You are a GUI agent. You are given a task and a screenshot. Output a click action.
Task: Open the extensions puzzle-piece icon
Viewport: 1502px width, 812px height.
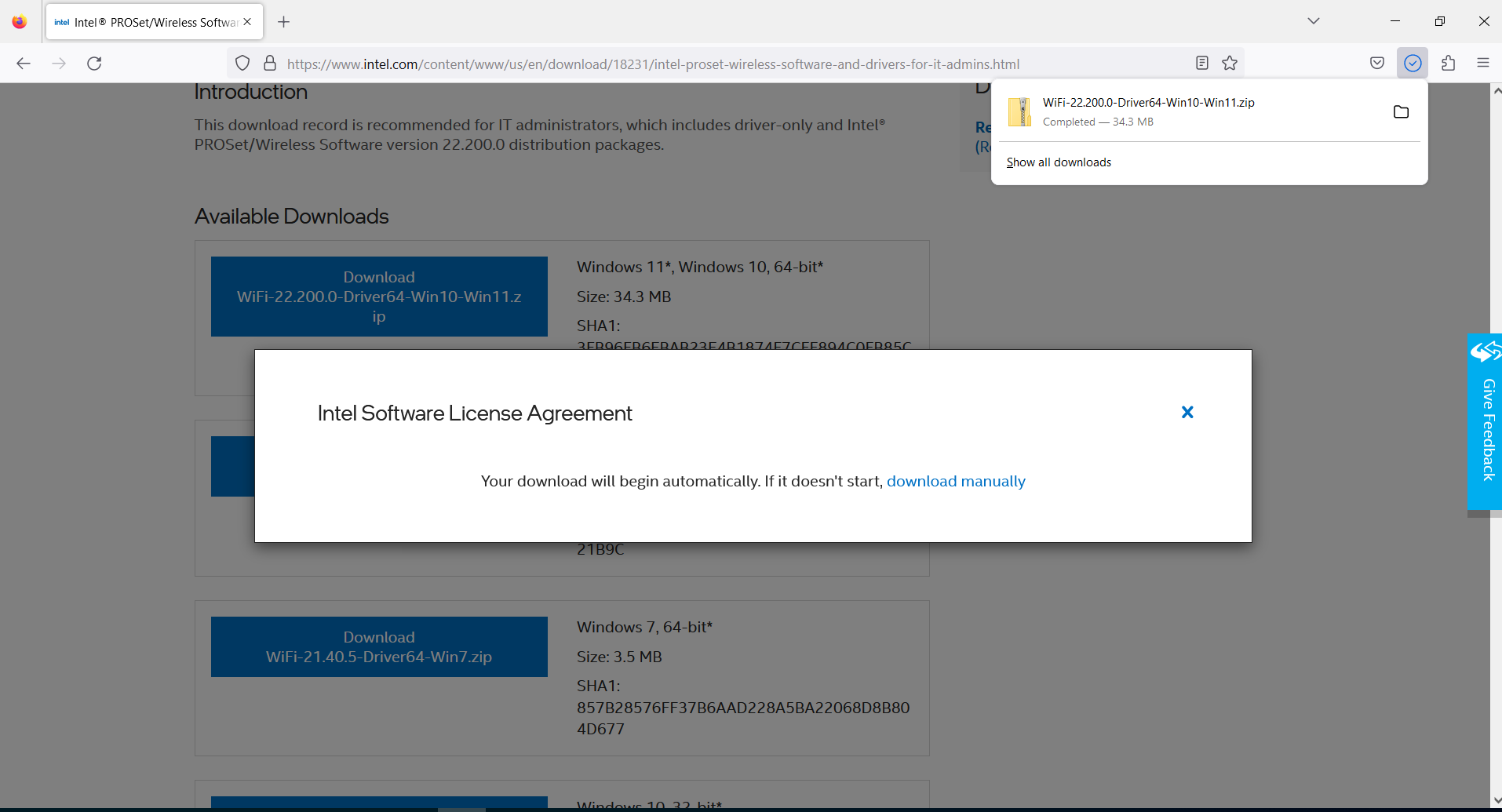[x=1449, y=63]
